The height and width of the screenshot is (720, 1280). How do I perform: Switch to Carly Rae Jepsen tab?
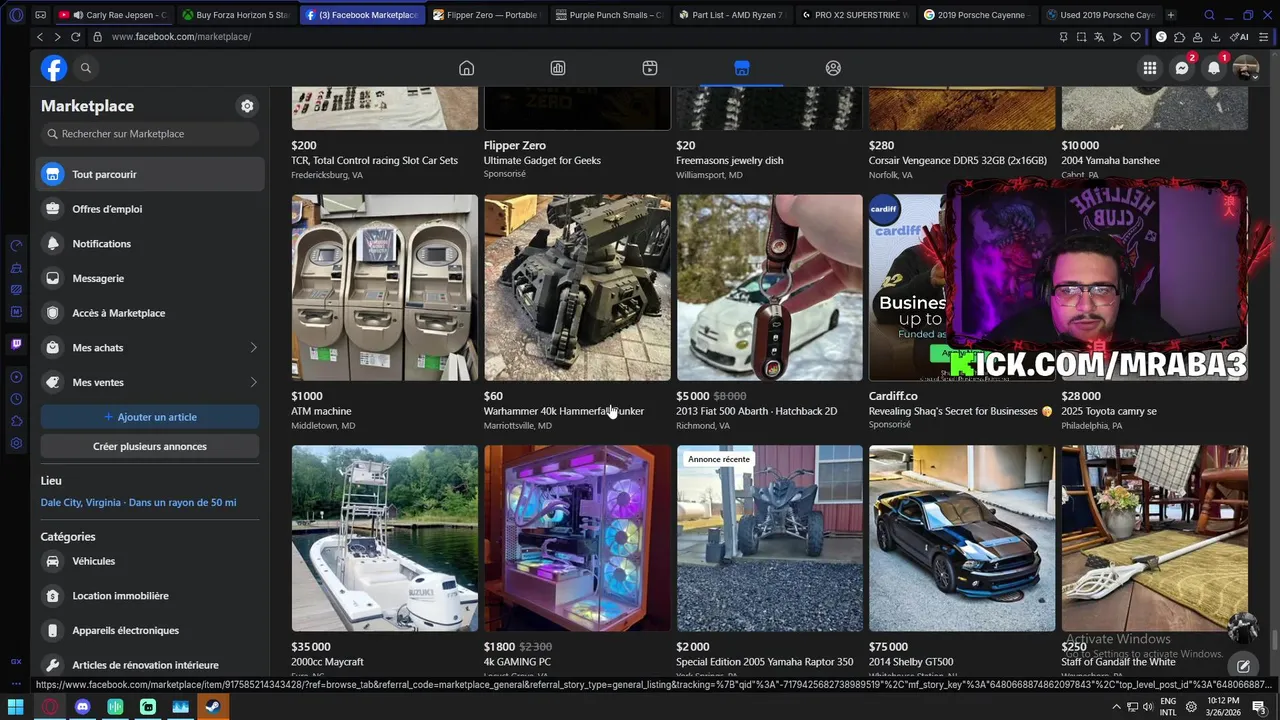click(114, 15)
